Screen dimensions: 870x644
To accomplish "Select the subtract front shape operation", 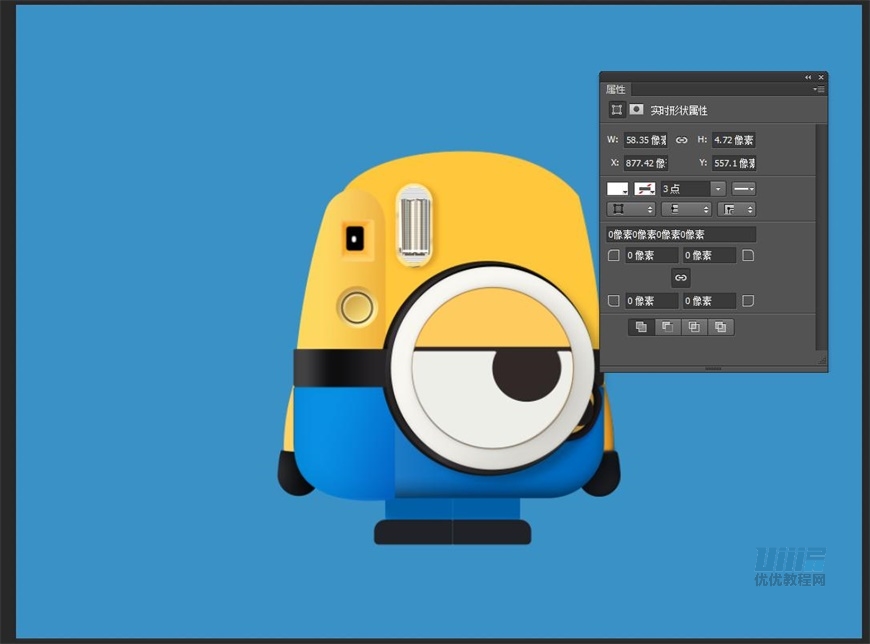I will [667, 327].
